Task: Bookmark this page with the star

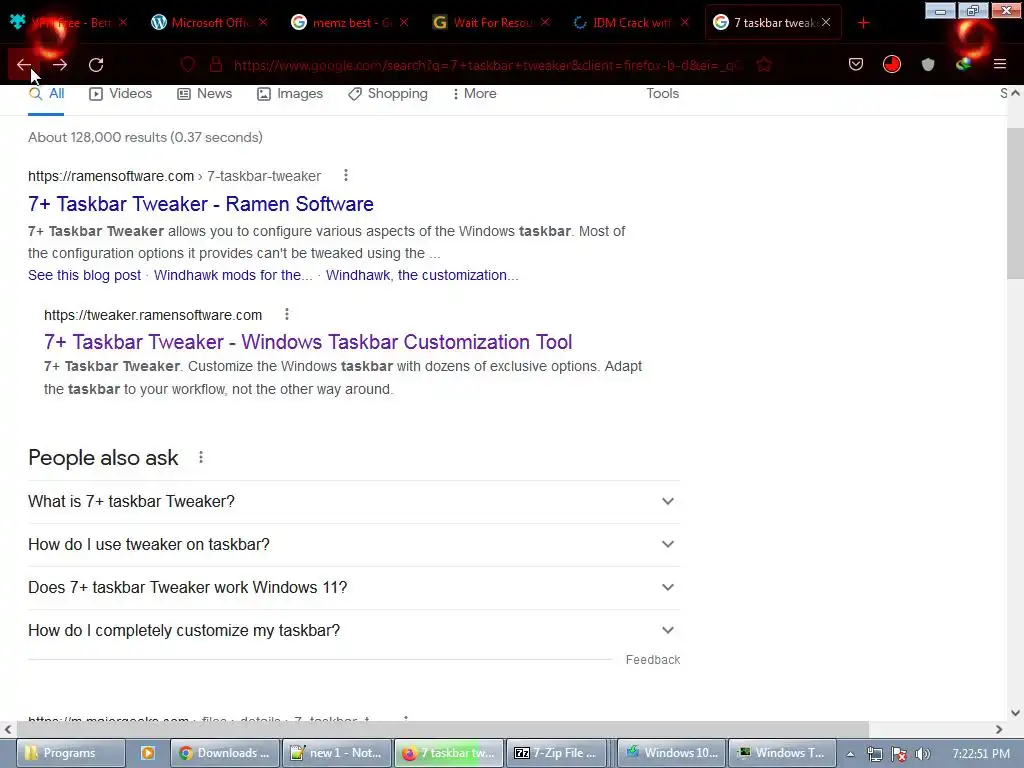Action: point(764,65)
